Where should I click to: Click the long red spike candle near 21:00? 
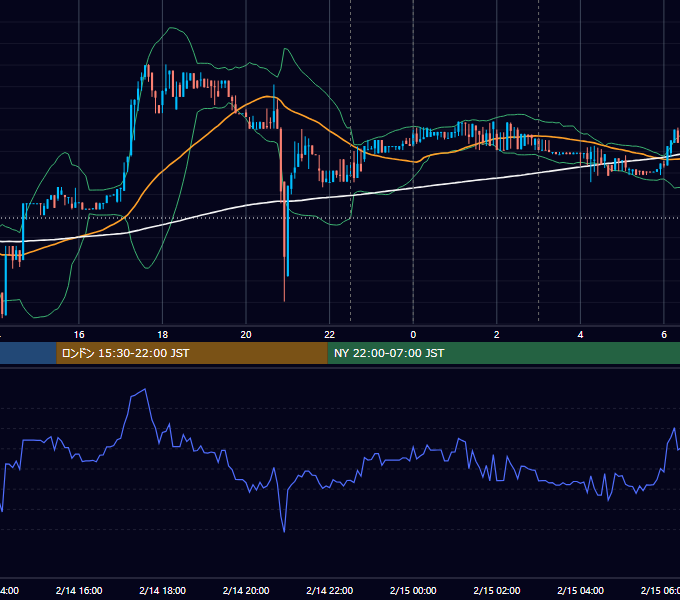tap(284, 242)
